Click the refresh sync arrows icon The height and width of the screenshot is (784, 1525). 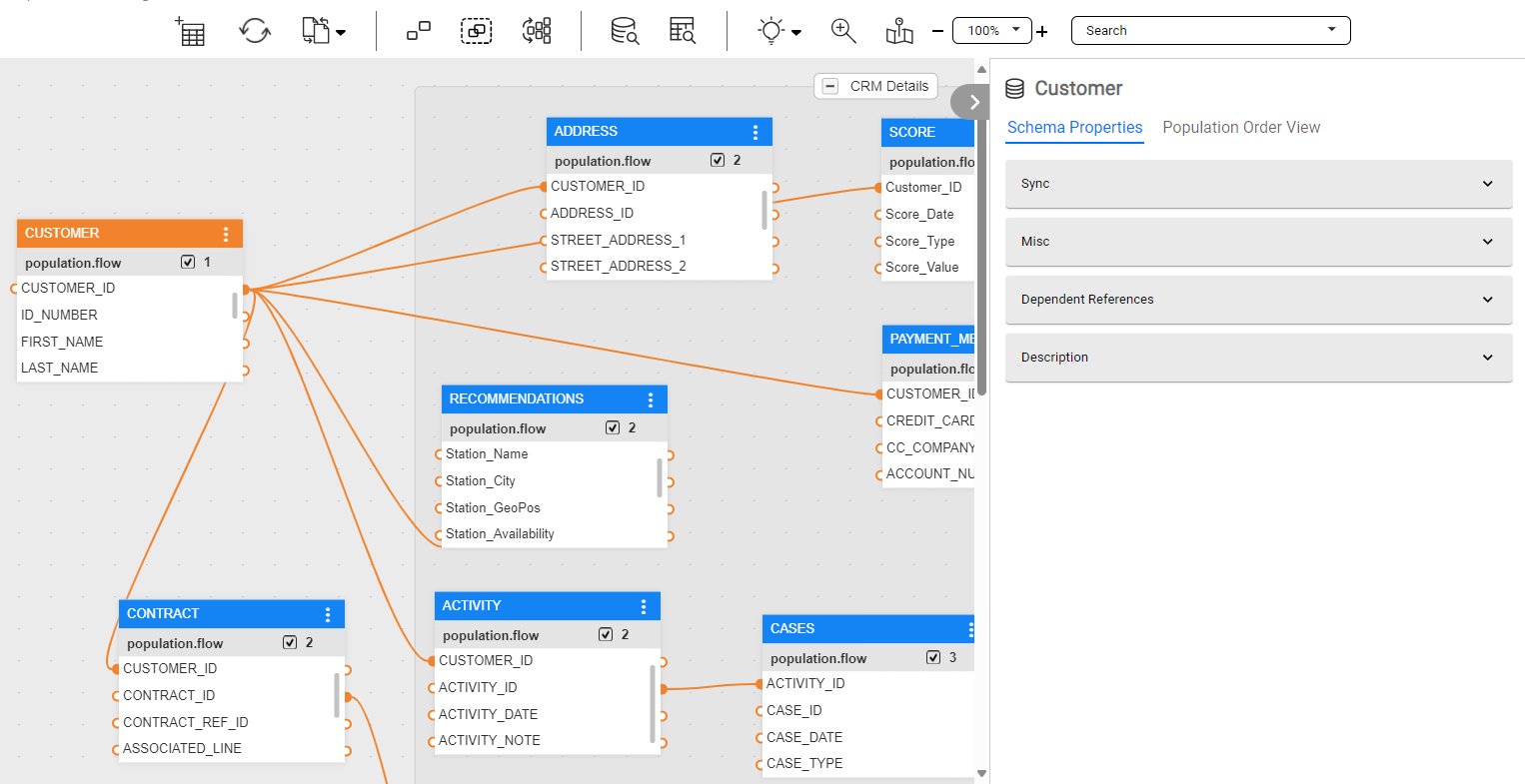(255, 31)
